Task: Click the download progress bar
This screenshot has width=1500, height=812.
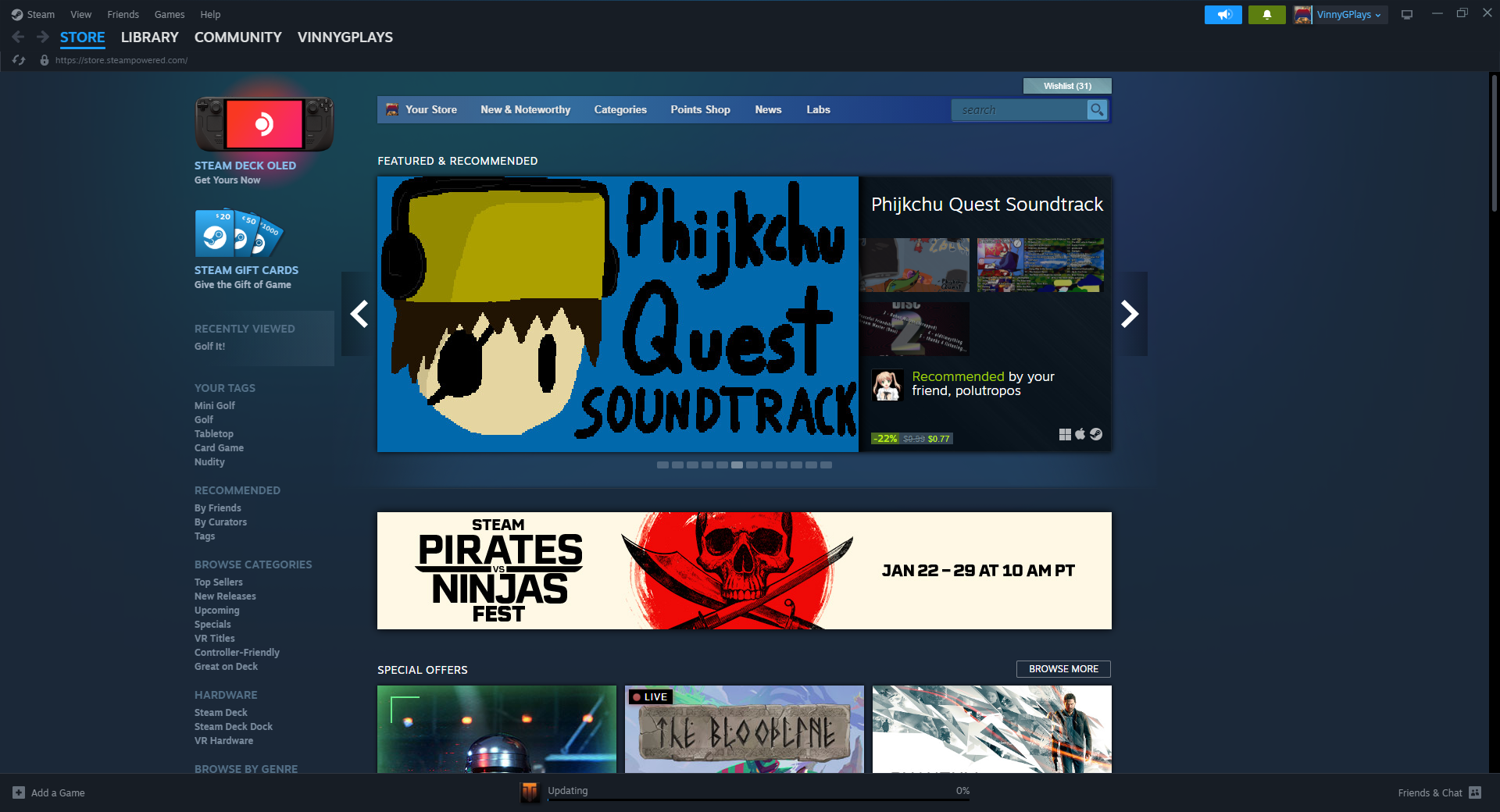Action: [759, 800]
